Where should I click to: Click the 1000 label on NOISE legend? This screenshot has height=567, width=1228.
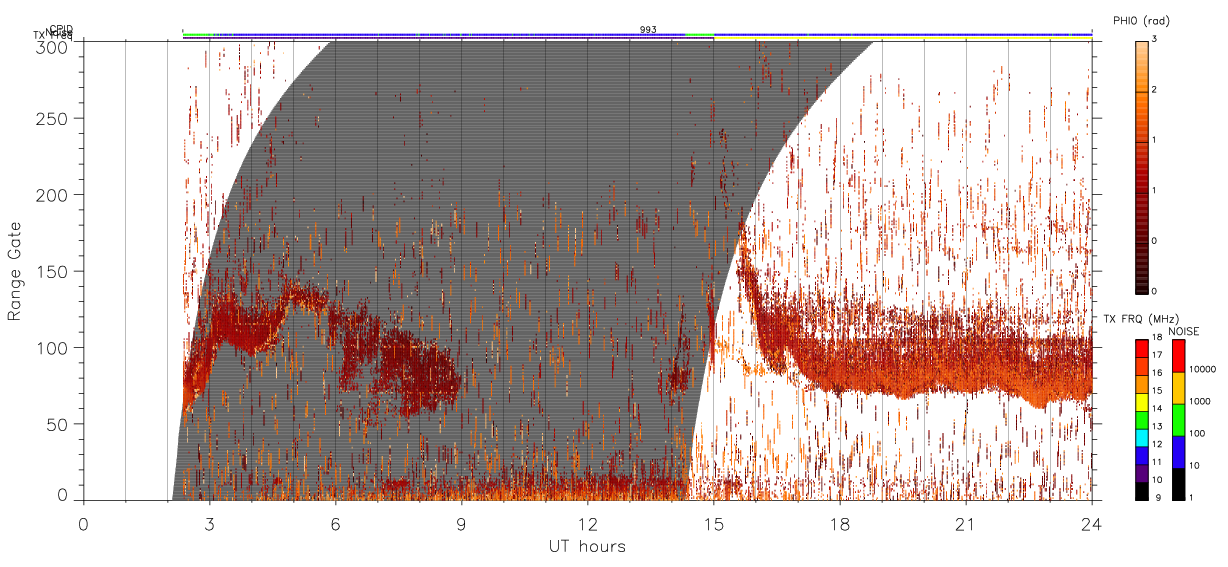1200,401
